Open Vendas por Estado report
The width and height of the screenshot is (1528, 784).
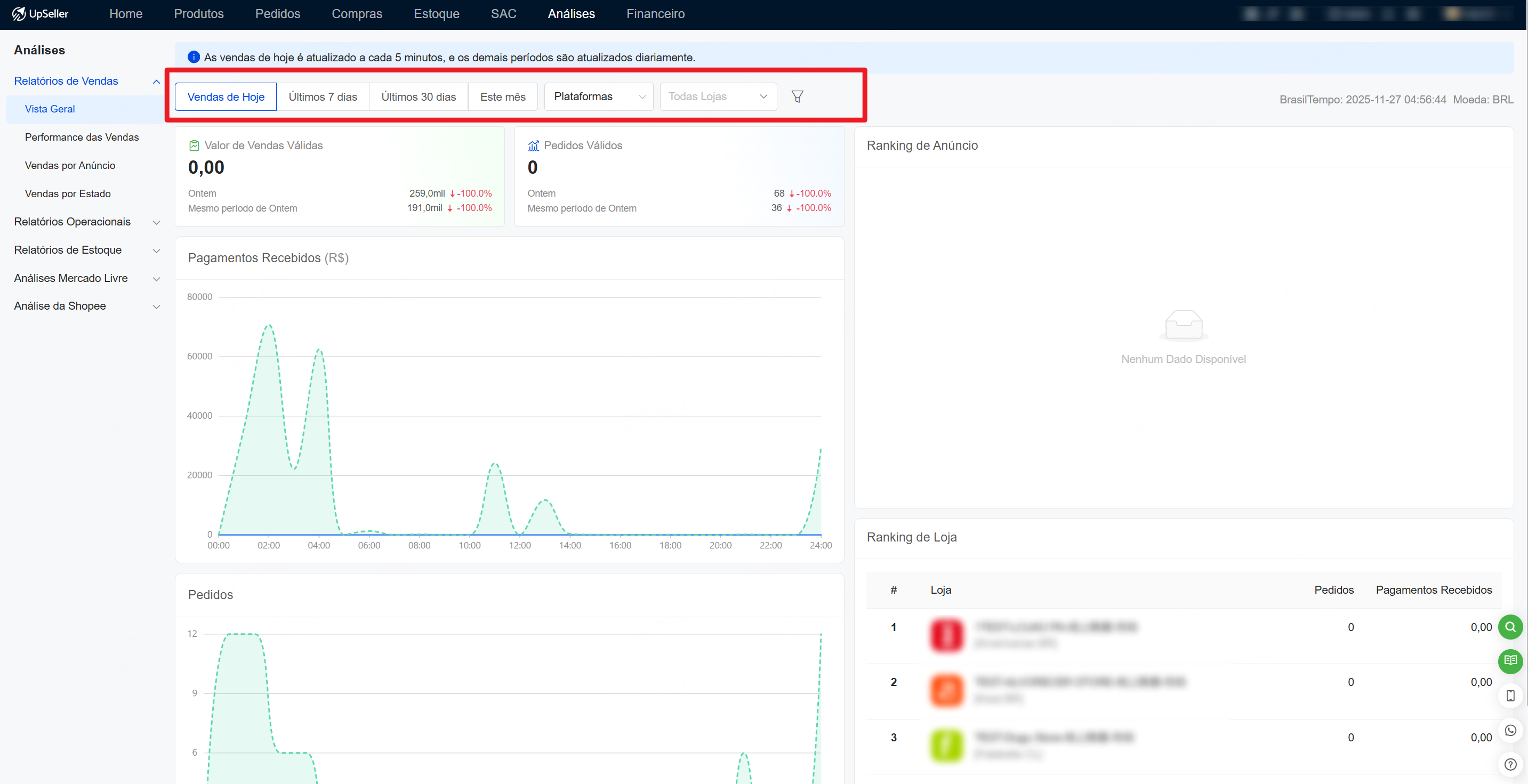click(x=68, y=193)
